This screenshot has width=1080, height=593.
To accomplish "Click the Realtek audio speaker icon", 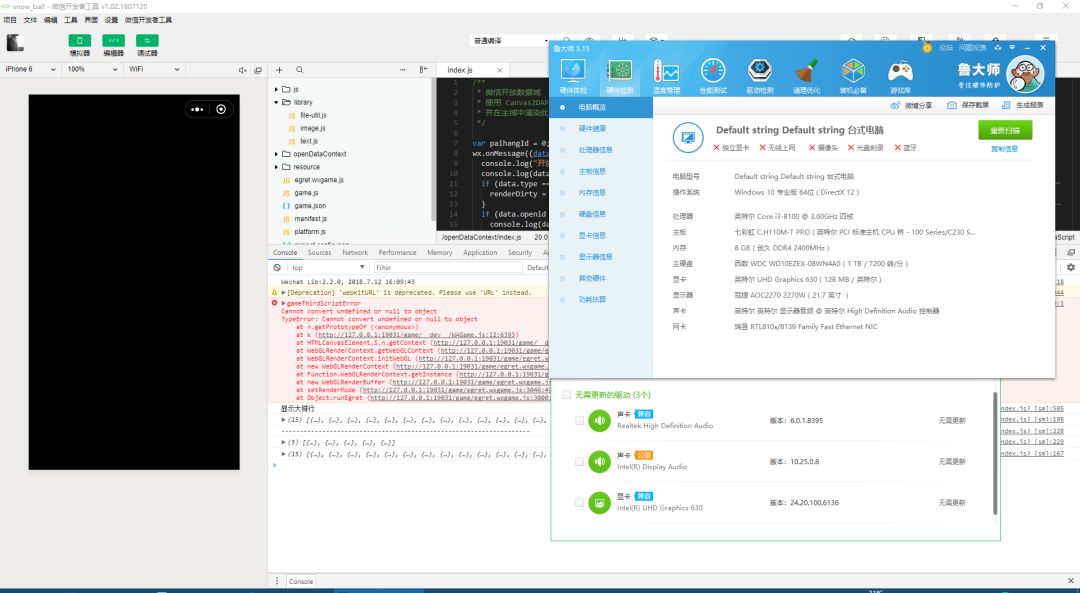I will 599,420.
